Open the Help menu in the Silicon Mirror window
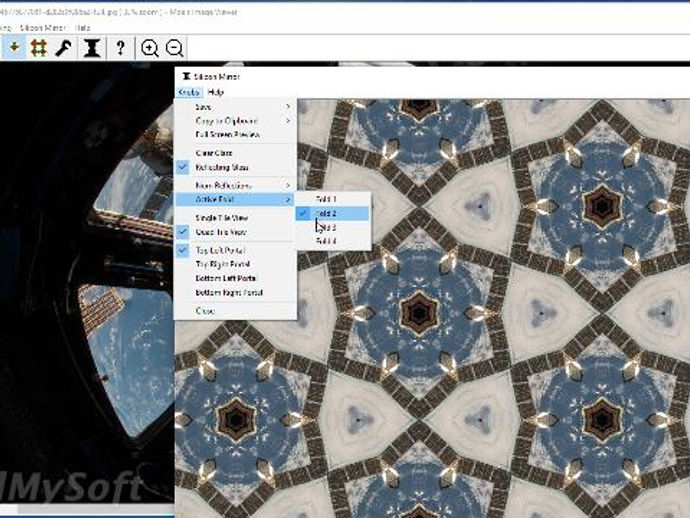 [x=215, y=92]
